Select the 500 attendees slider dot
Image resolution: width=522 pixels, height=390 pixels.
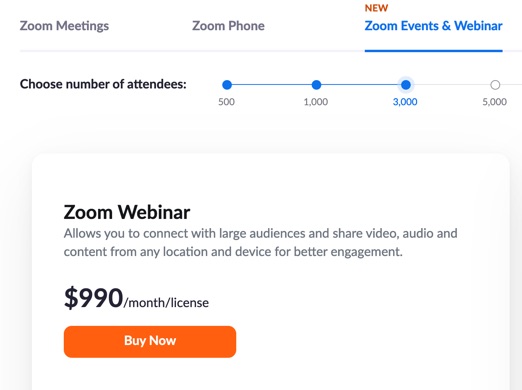point(227,85)
